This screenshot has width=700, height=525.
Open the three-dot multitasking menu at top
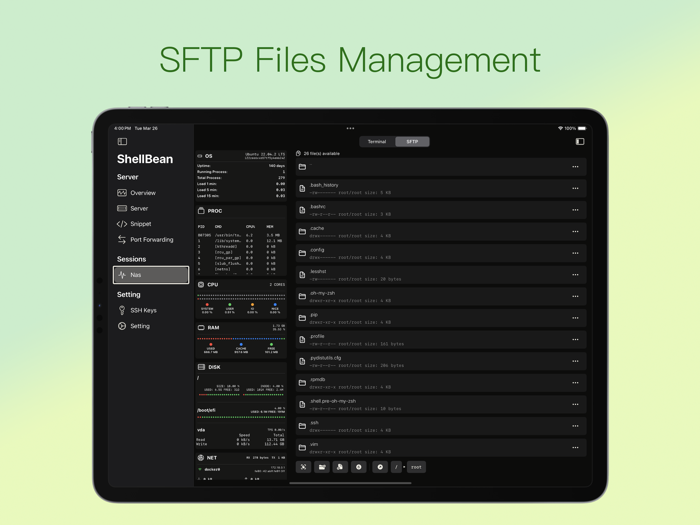click(350, 128)
